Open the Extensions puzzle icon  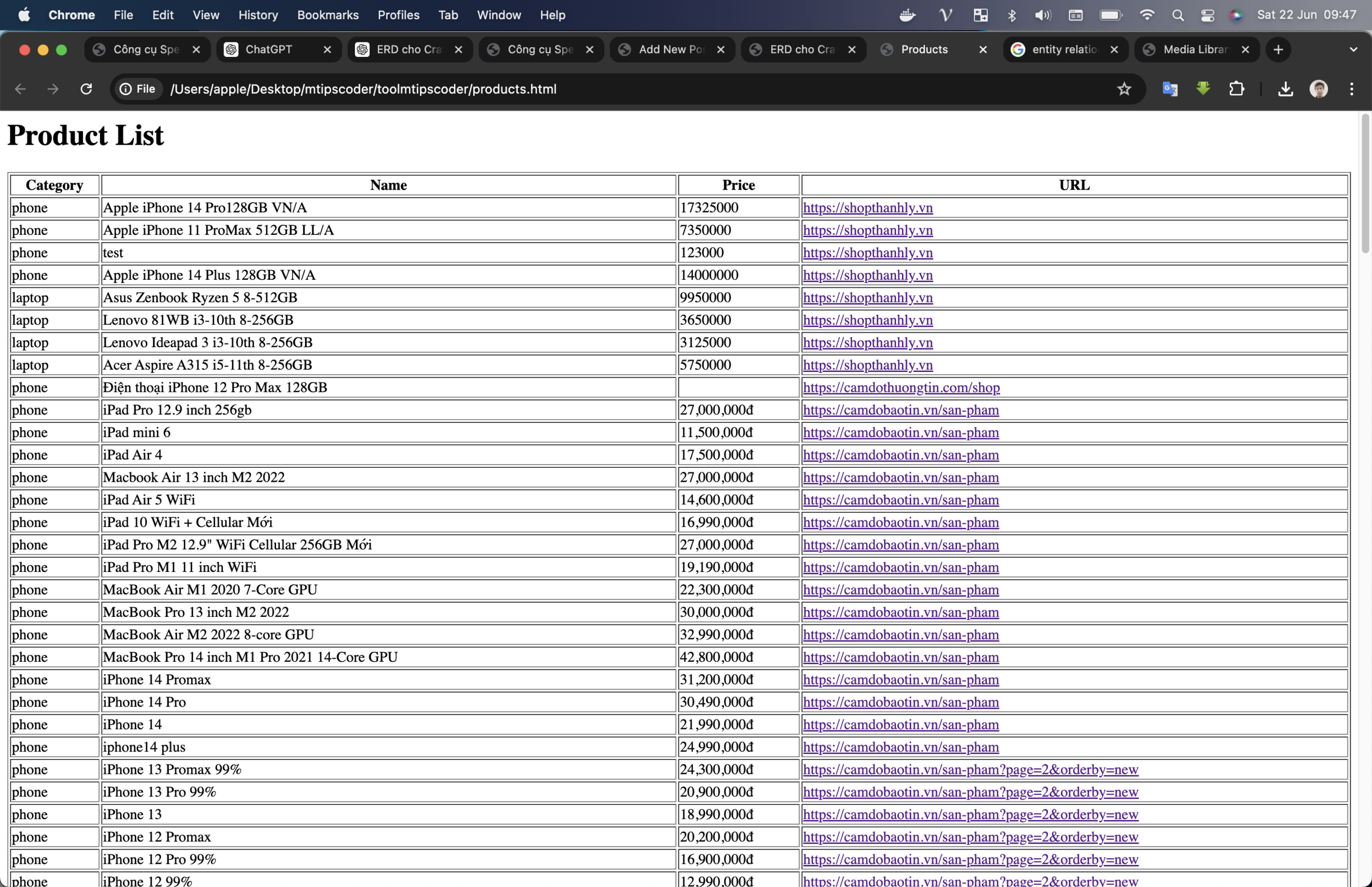1236,89
